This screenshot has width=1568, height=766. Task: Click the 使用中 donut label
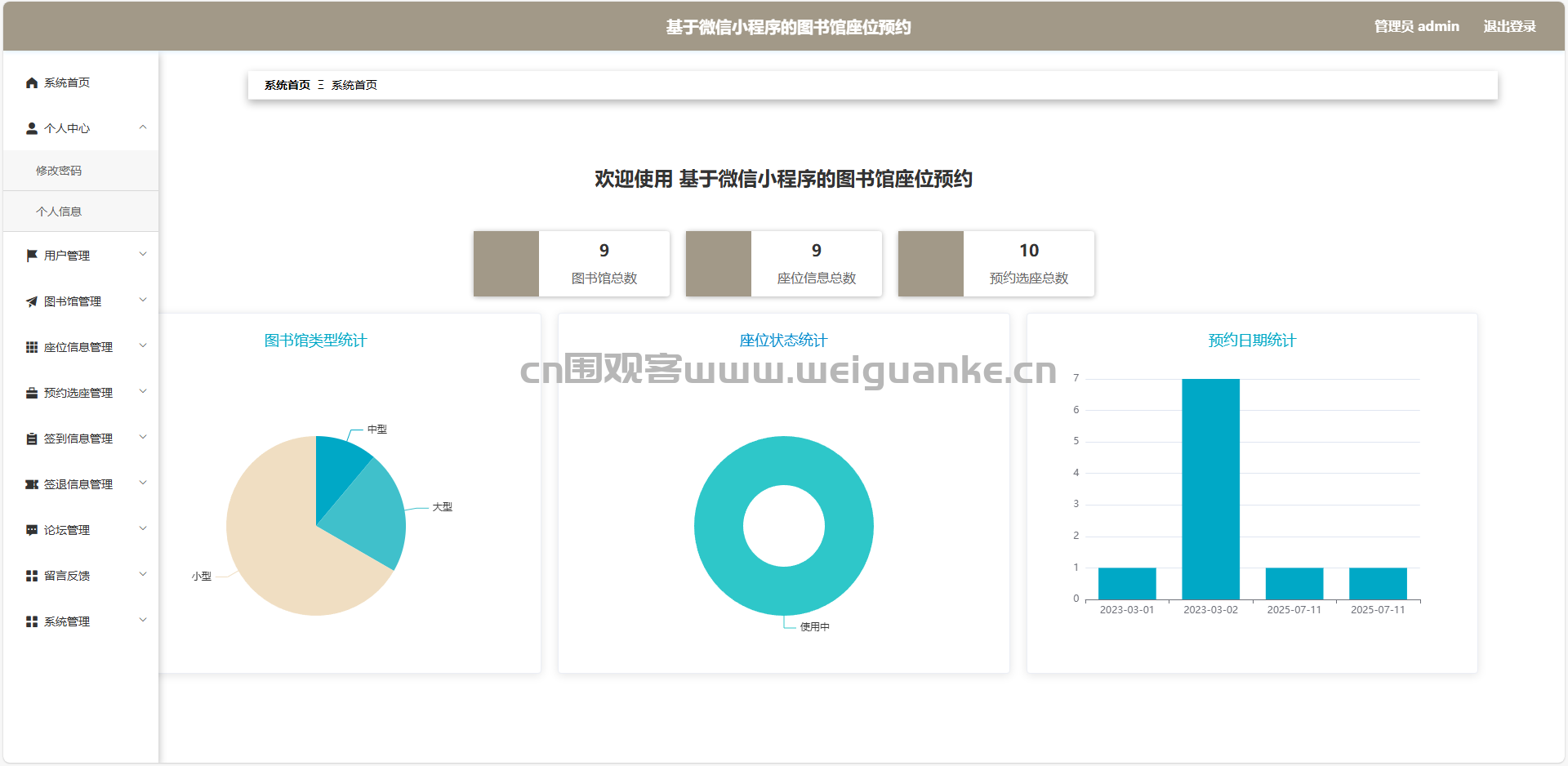pyautogui.click(x=815, y=627)
